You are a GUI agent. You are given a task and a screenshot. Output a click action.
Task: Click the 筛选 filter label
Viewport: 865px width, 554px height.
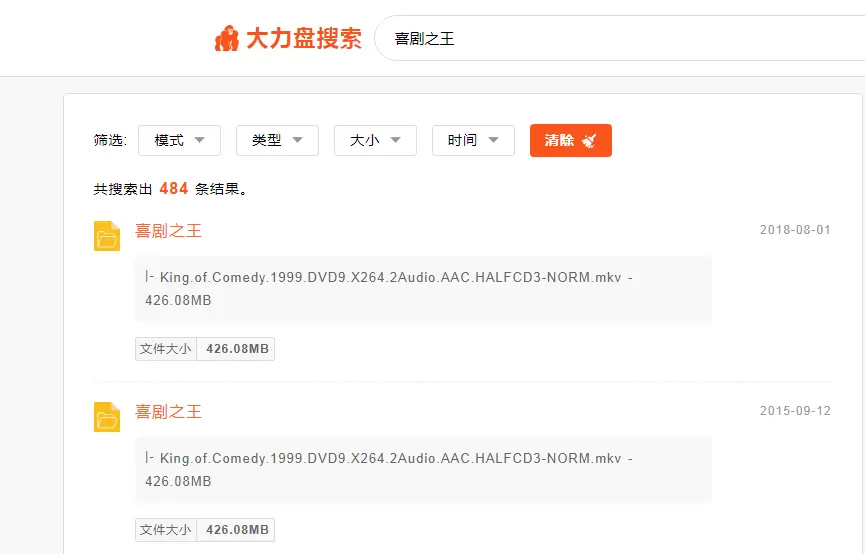point(110,140)
